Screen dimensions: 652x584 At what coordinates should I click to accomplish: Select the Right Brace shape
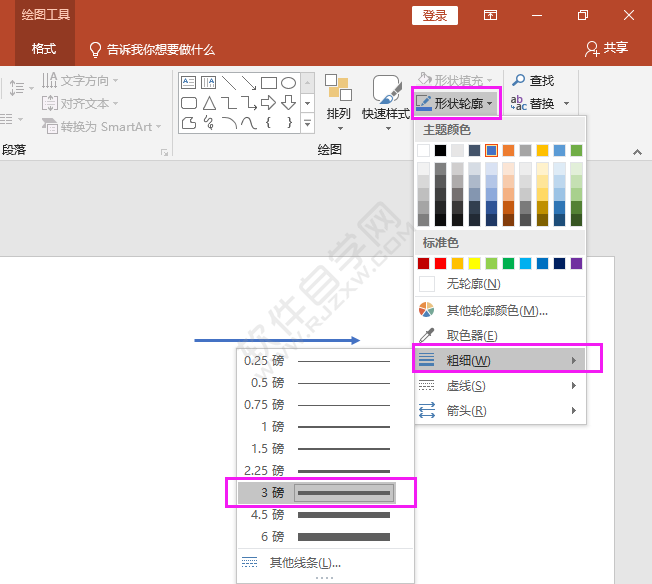click(x=289, y=123)
